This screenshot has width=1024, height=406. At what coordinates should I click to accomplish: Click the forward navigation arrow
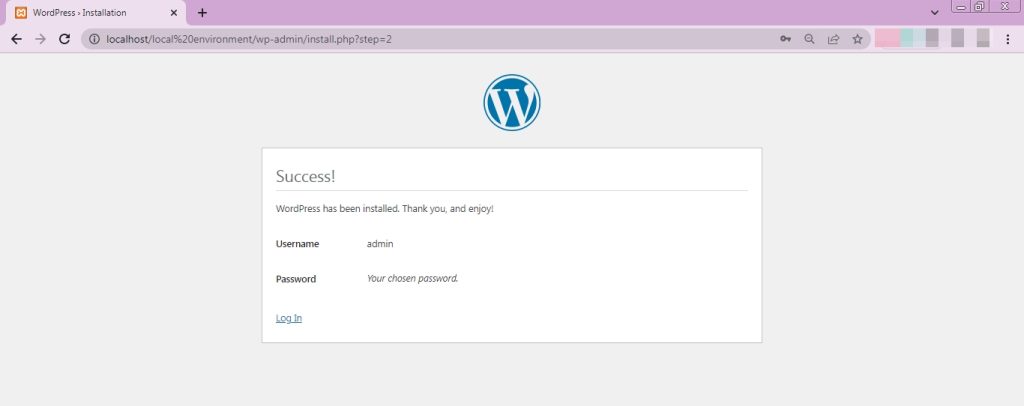click(x=40, y=39)
